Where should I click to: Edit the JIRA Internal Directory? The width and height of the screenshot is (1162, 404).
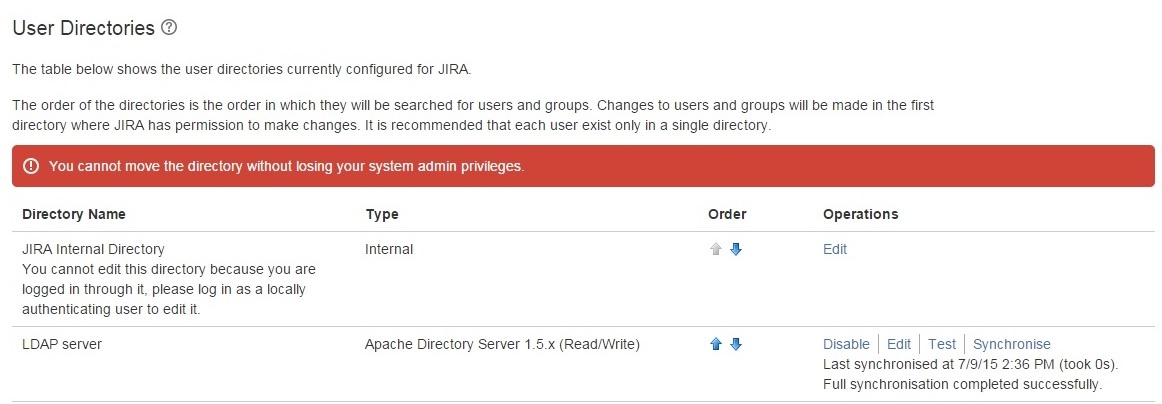pyautogui.click(x=835, y=249)
